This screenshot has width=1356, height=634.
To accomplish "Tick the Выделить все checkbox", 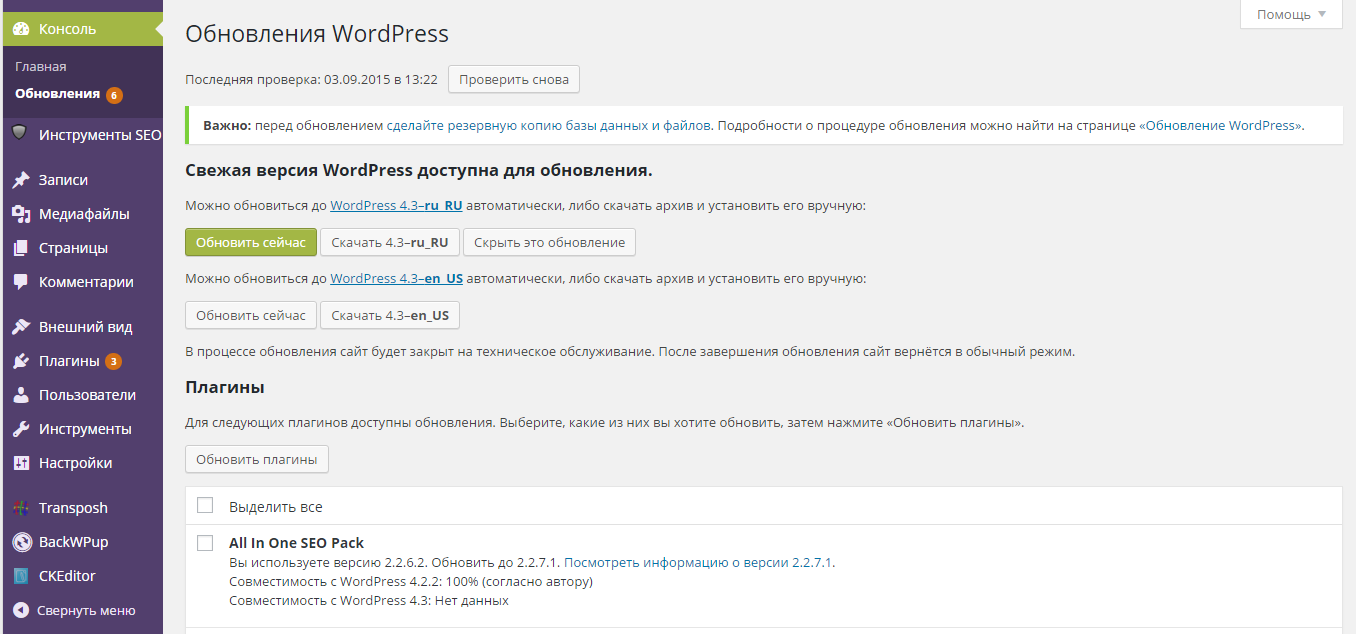I will click(205, 506).
